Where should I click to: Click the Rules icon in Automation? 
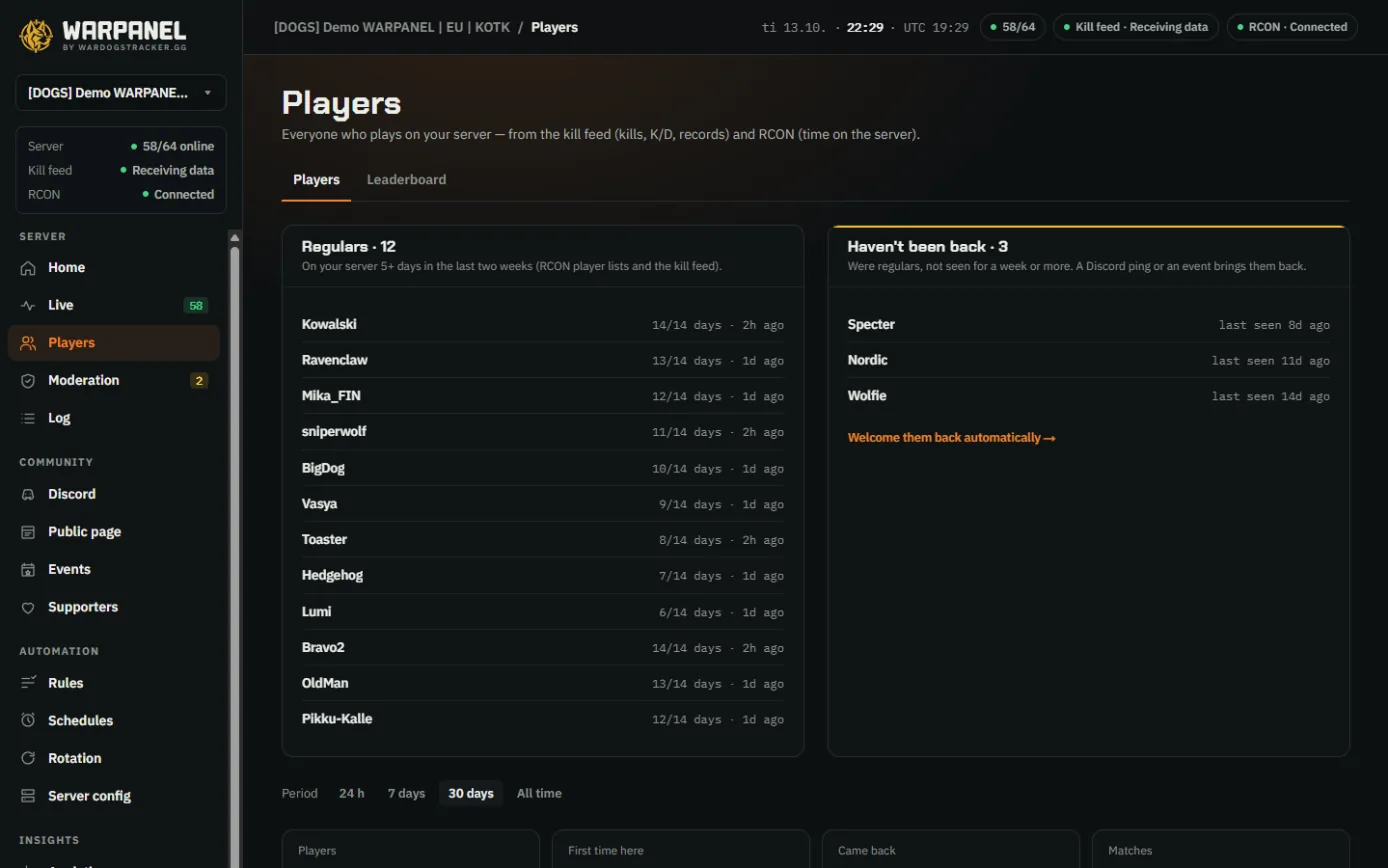coord(28,683)
